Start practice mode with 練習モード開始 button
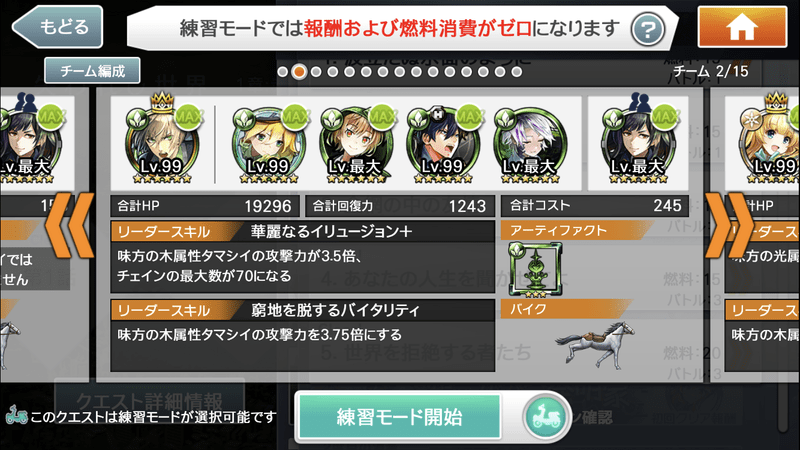 (399, 417)
